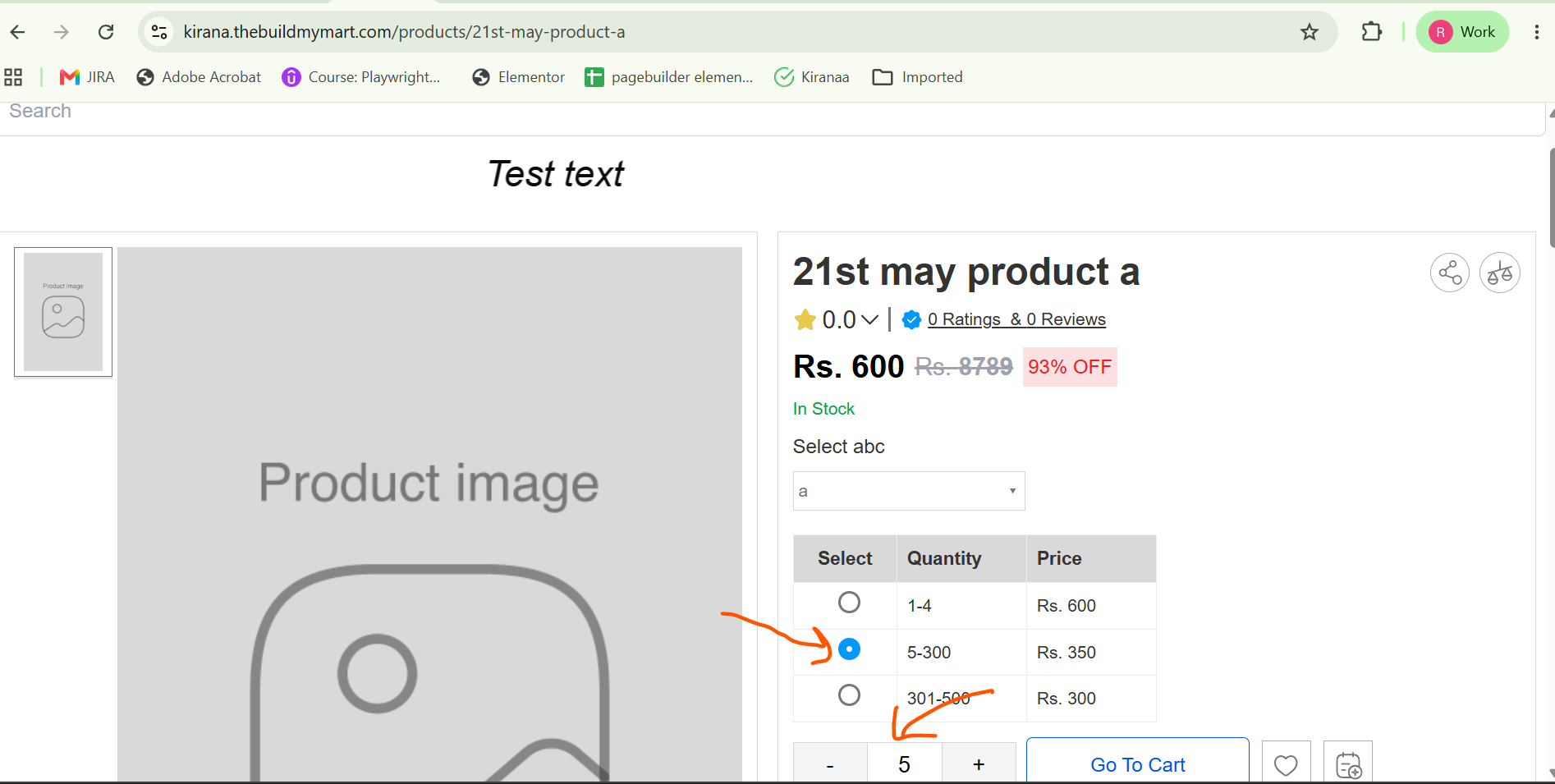Open the Imported bookmarks folder

(918, 77)
